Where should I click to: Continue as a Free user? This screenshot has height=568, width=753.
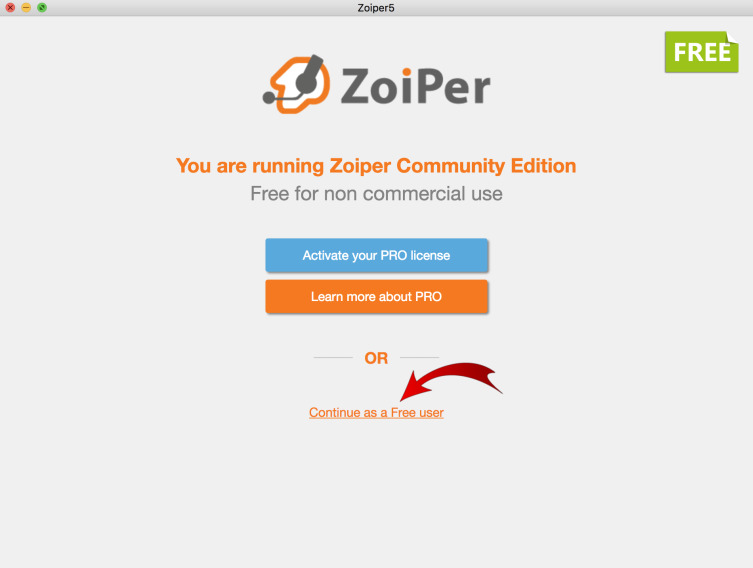click(376, 412)
